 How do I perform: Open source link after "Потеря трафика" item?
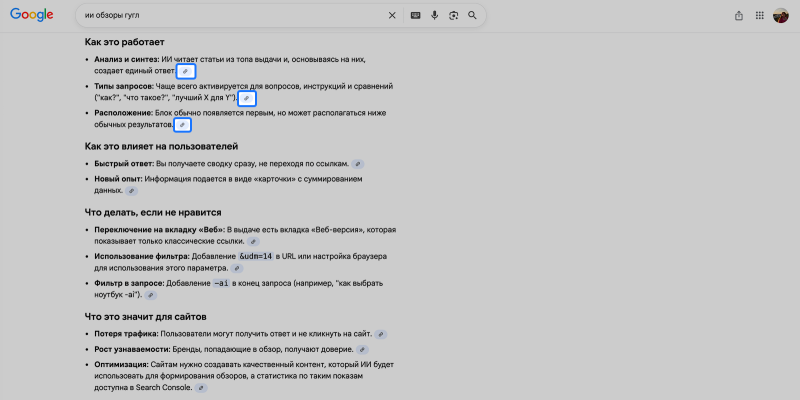pyautogui.click(x=379, y=334)
